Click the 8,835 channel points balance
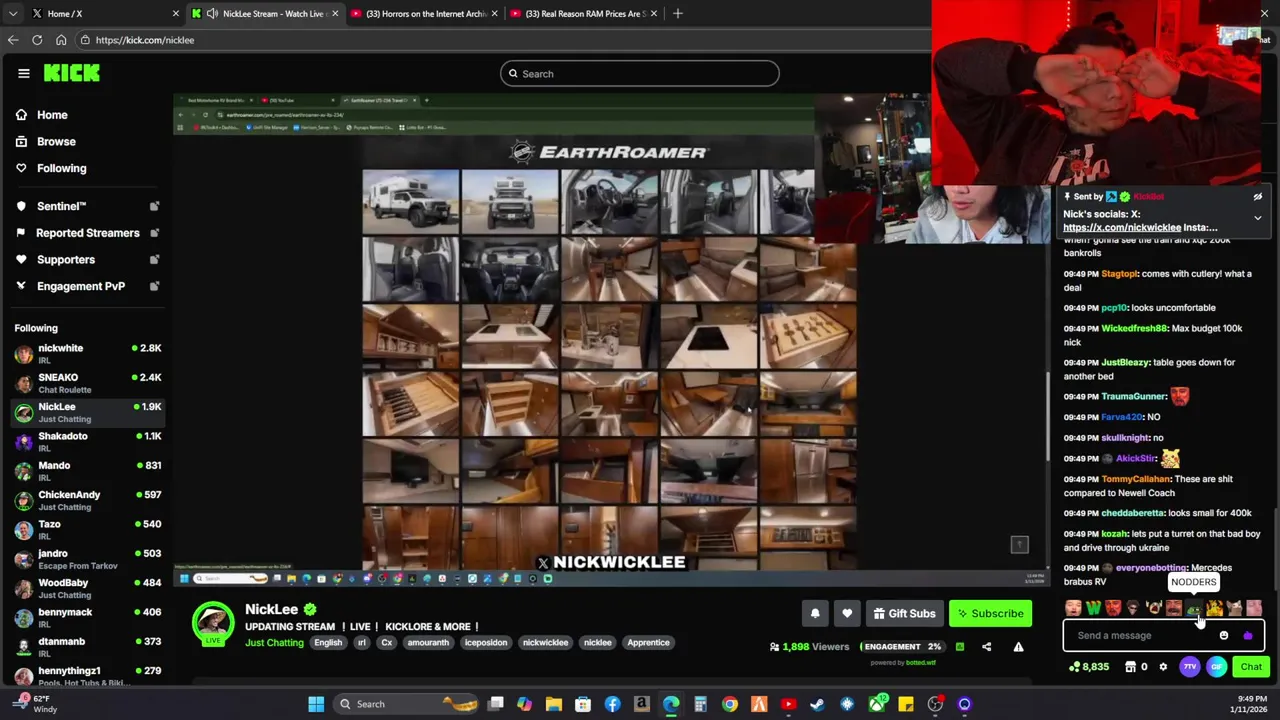Screen dimensions: 1280x720 tap(1088, 667)
